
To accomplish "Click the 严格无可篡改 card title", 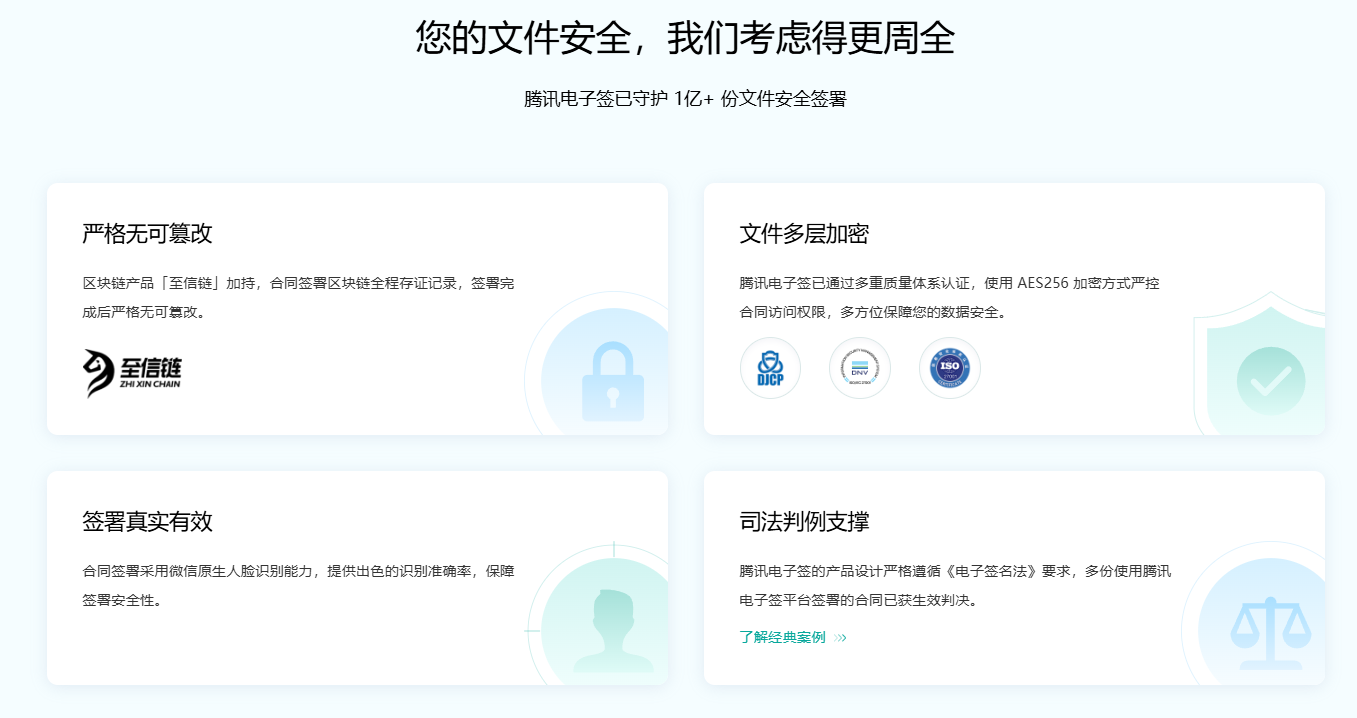I will tap(147, 234).
